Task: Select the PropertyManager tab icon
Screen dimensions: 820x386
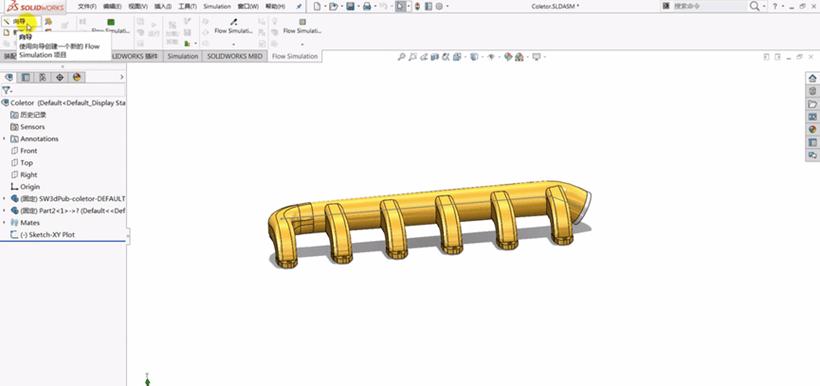Action: click(x=25, y=77)
